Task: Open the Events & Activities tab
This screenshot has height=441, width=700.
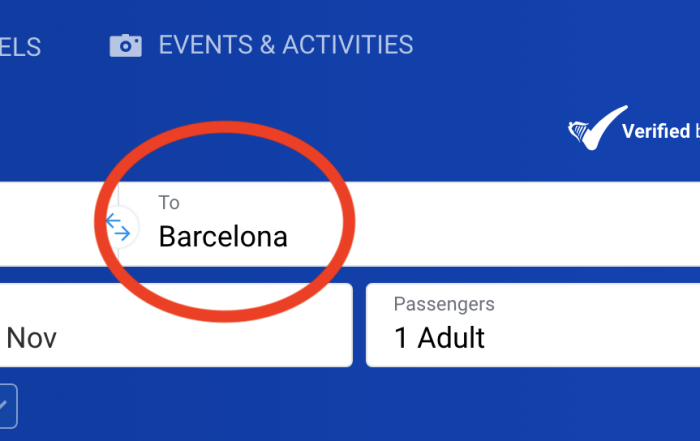Action: pyautogui.click(x=262, y=45)
